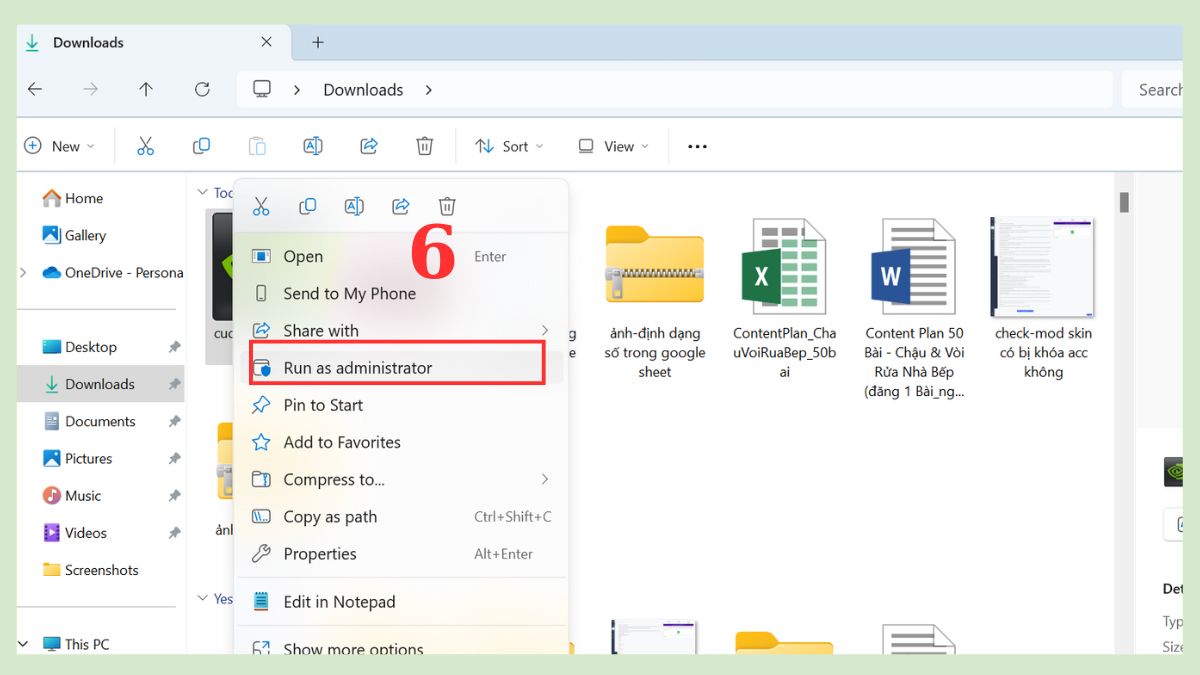Click the Refresh button in navigation bar
The height and width of the screenshot is (675, 1200).
[x=202, y=89]
